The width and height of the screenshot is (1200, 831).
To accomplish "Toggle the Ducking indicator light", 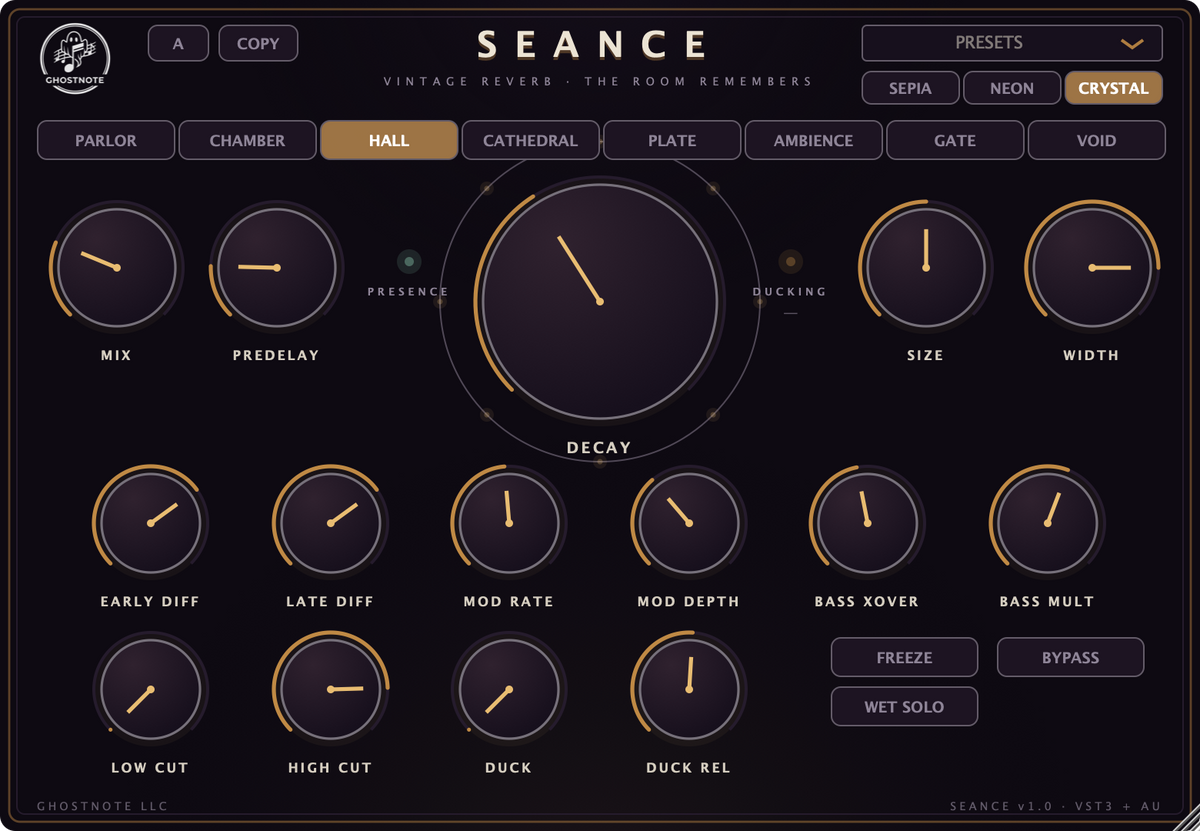I will pos(791,262).
